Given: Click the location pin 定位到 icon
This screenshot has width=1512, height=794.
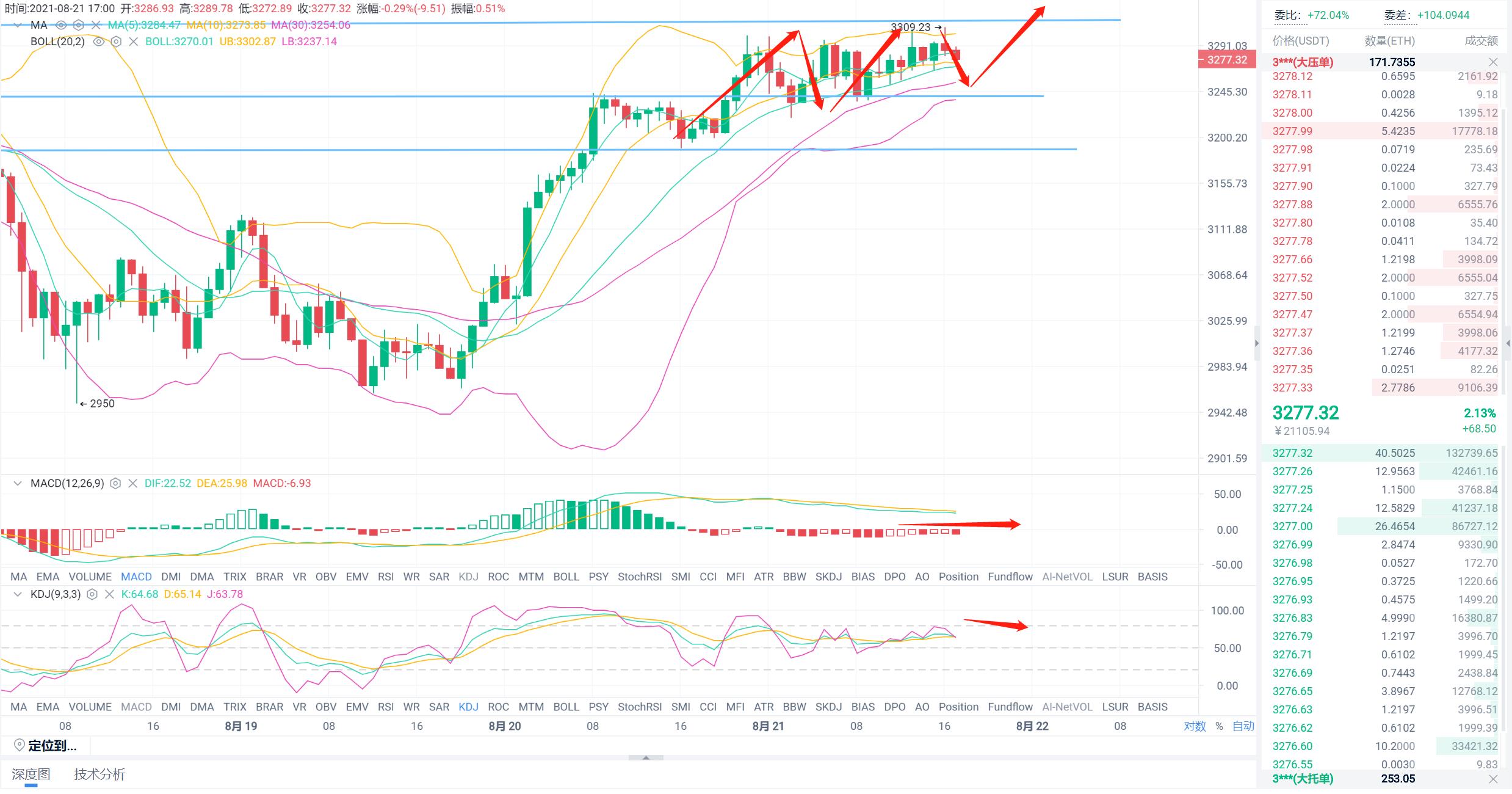Looking at the screenshot, I should click(x=19, y=745).
